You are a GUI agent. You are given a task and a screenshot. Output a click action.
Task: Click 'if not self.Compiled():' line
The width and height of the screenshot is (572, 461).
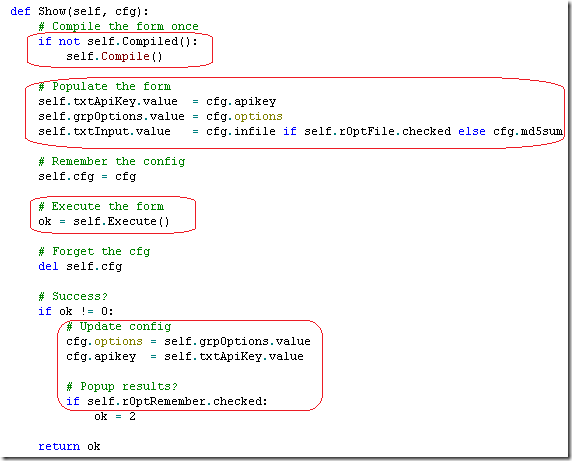pyautogui.click(x=118, y=41)
